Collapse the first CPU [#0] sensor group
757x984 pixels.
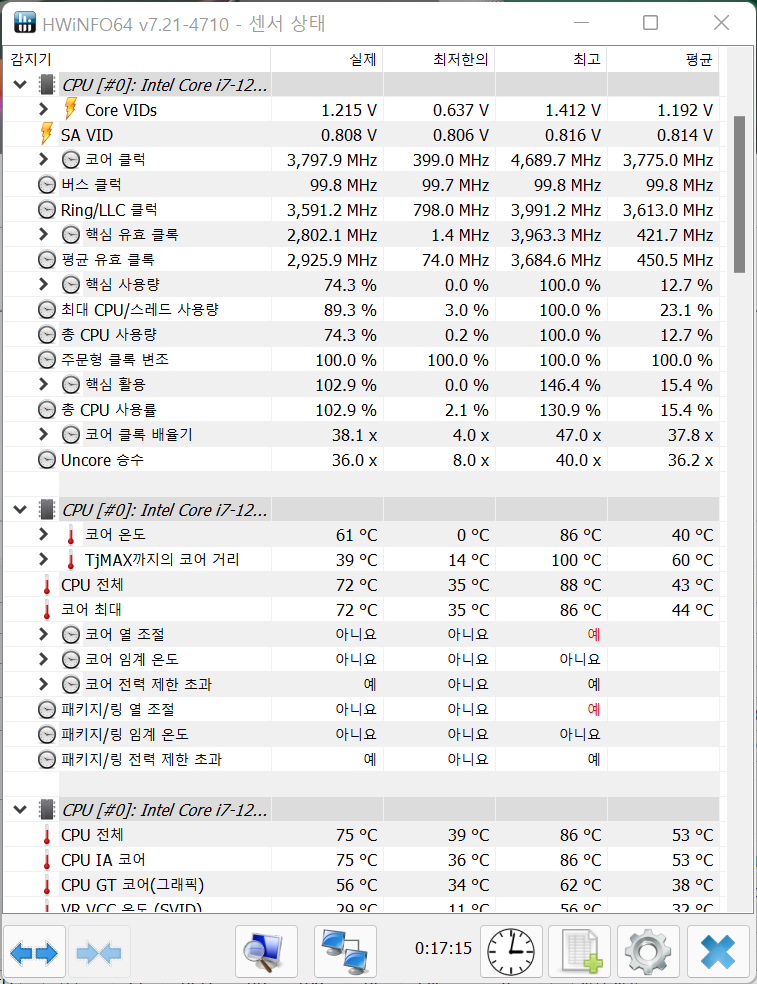tap(20, 85)
